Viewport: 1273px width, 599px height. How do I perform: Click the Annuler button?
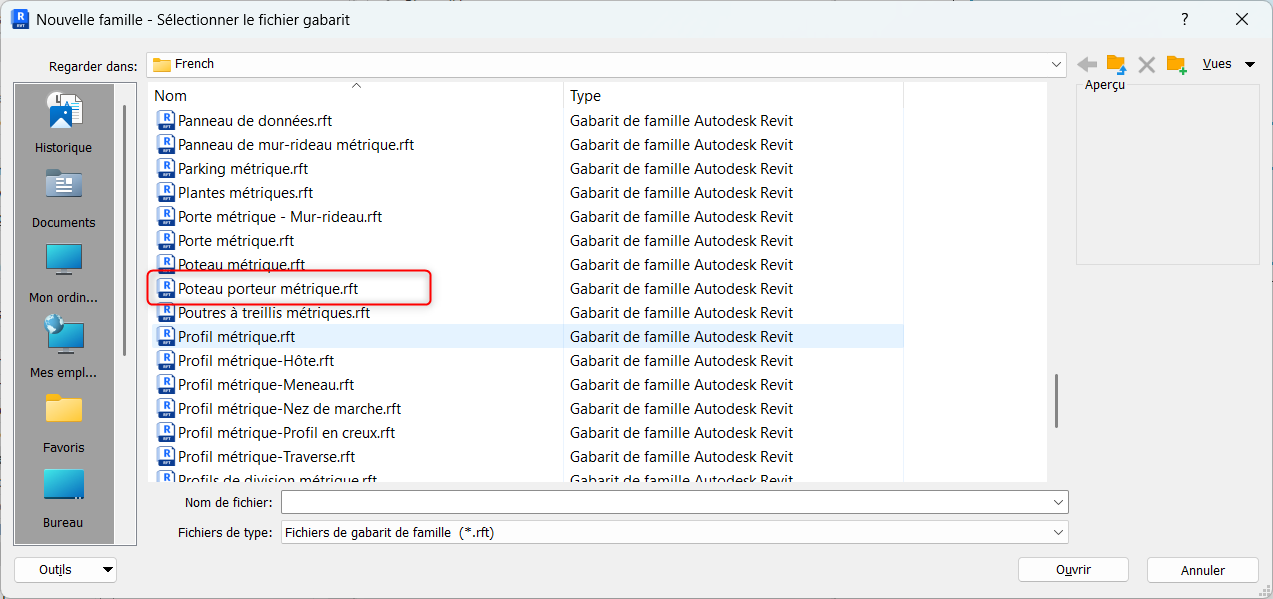click(x=1202, y=570)
